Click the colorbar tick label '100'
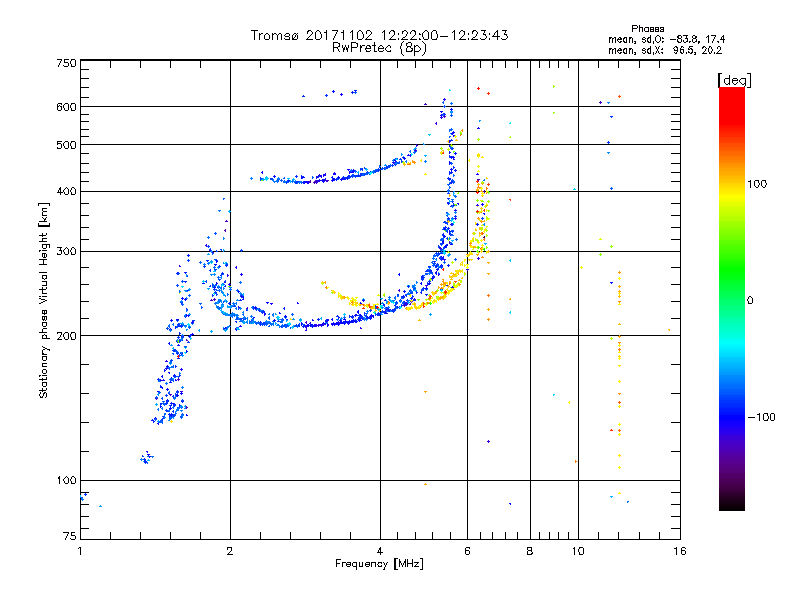The image size is (800, 600). point(757,184)
